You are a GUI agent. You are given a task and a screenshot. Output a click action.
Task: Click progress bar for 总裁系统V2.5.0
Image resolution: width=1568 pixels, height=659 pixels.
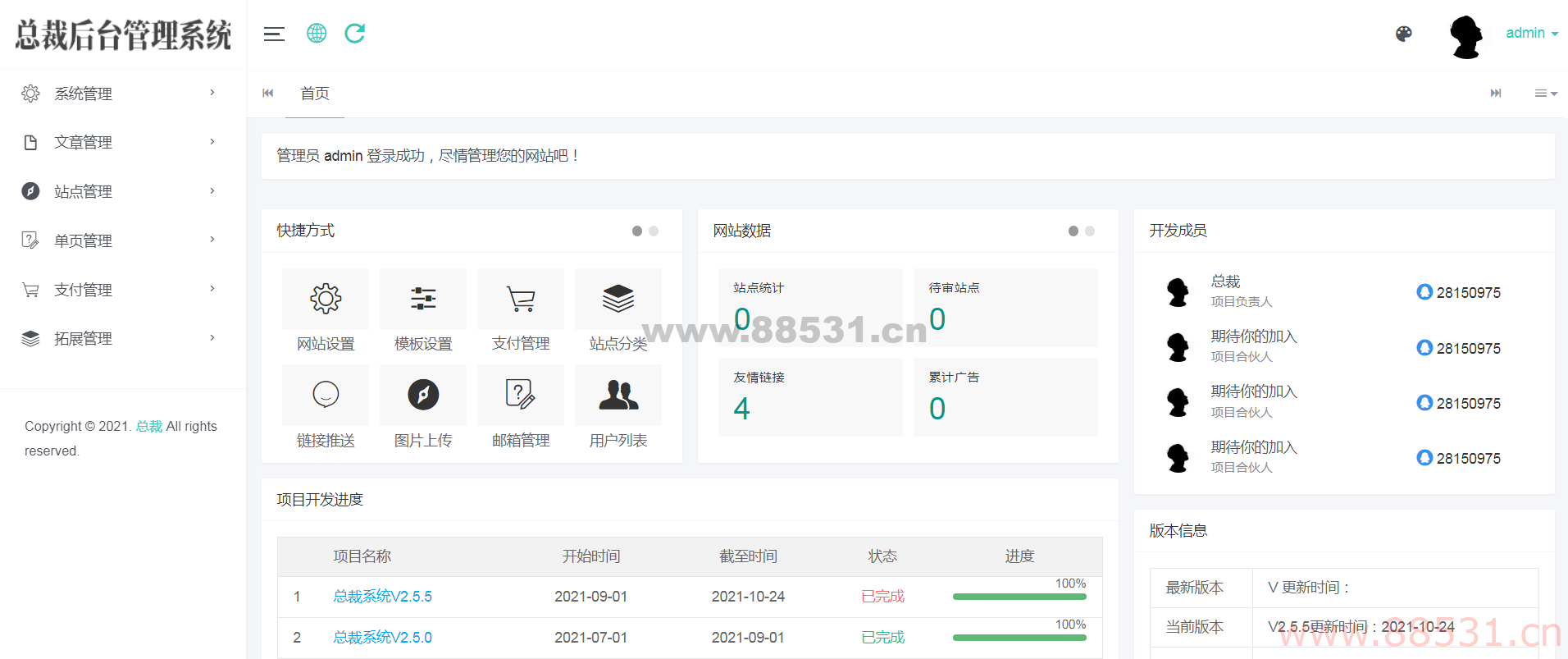click(x=1019, y=638)
